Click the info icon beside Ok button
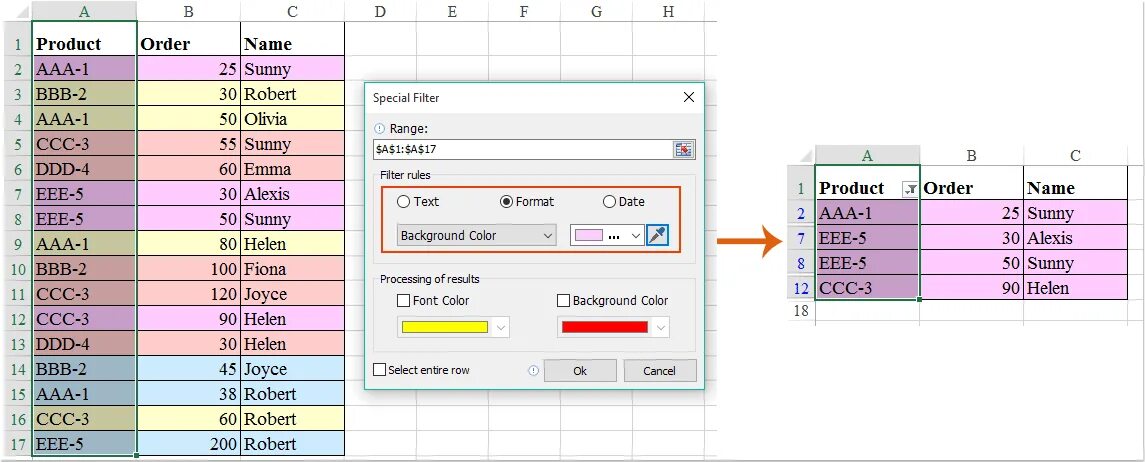The height and width of the screenshot is (462, 1145). tap(533, 371)
